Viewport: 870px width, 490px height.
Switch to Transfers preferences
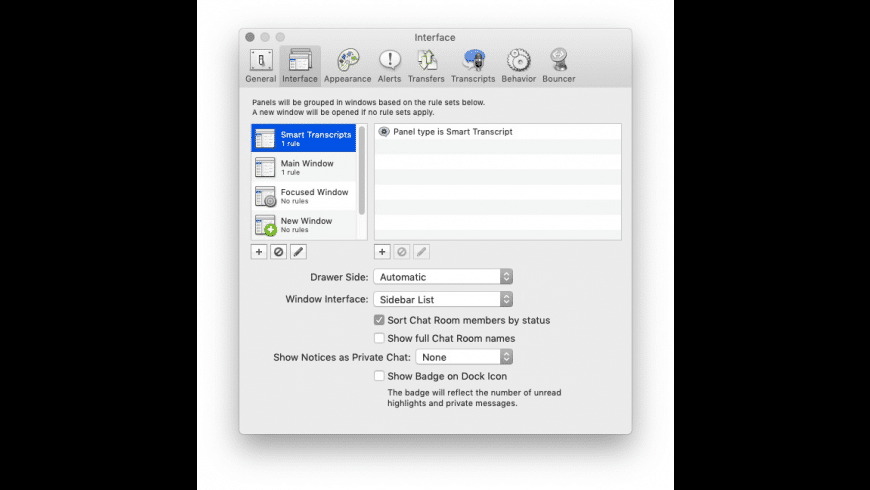[426, 66]
